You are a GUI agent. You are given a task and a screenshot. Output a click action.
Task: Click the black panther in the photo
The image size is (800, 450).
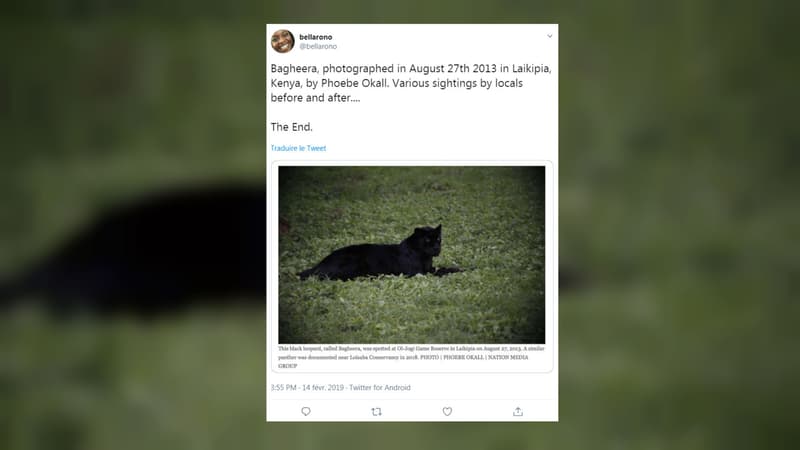(x=380, y=254)
